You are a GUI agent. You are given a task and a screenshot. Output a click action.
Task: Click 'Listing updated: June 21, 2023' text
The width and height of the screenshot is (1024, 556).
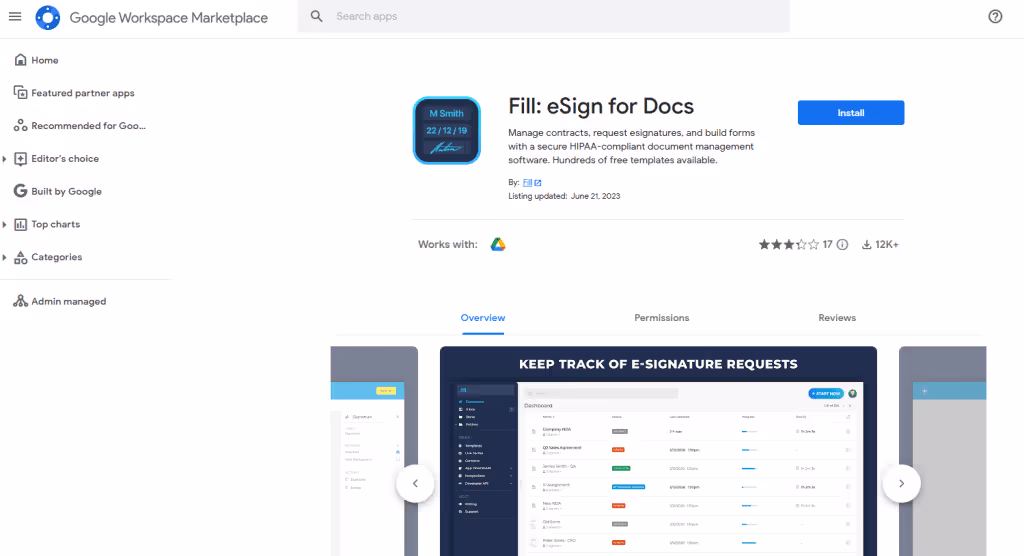click(564, 196)
